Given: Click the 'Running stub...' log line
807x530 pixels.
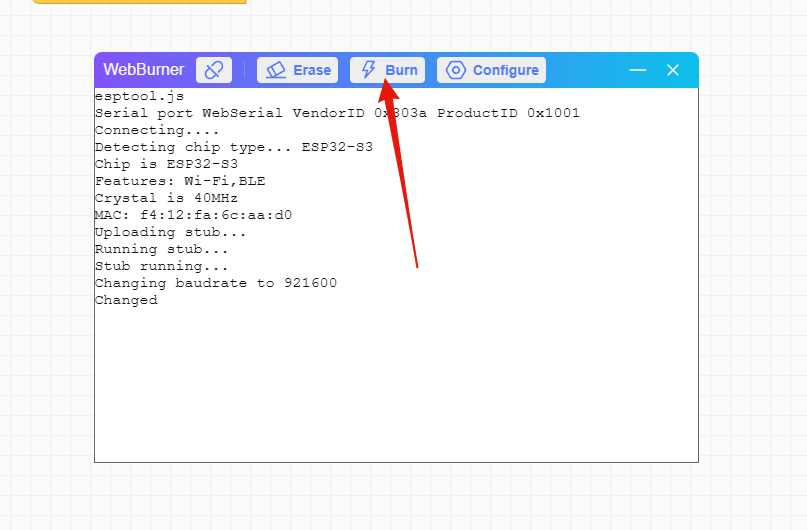Looking at the screenshot, I should (x=162, y=249).
